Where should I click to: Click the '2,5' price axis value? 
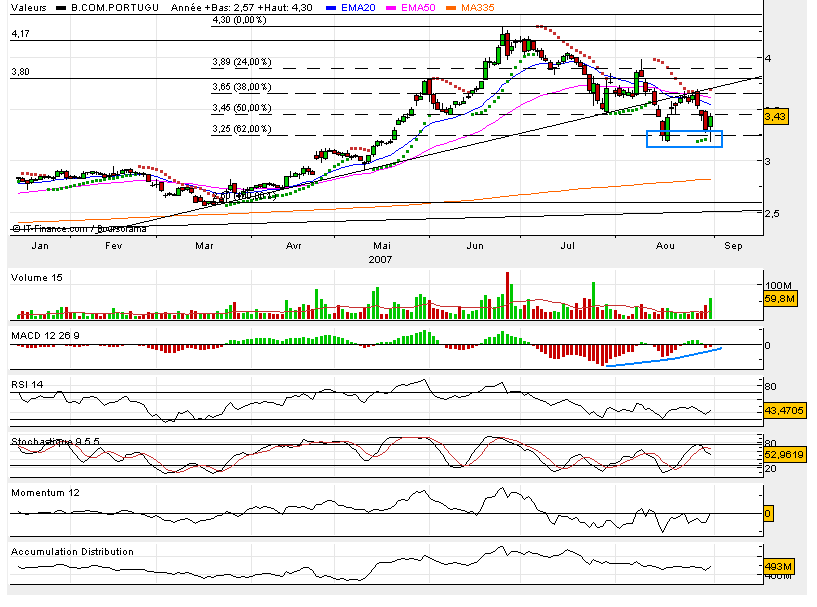[x=772, y=214]
